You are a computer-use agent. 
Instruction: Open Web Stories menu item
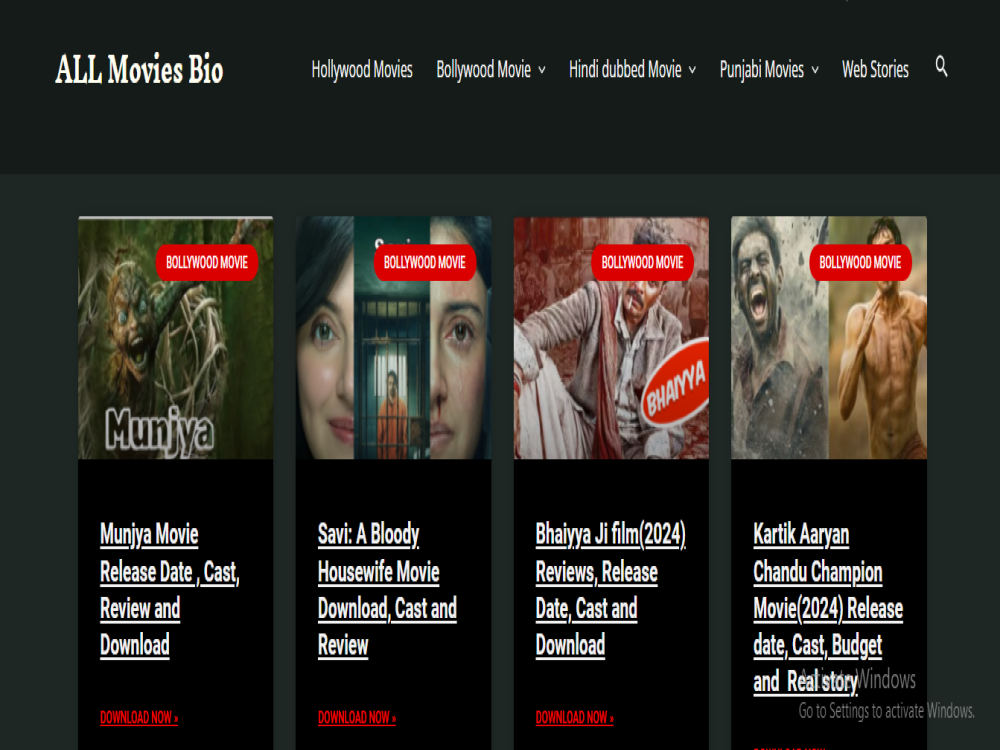click(875, 69)
